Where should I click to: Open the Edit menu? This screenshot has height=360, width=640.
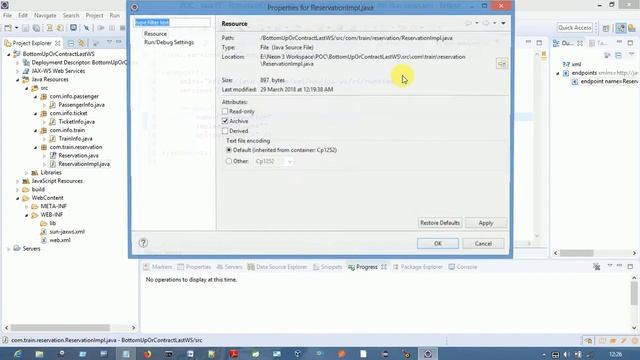pos(23,15)
